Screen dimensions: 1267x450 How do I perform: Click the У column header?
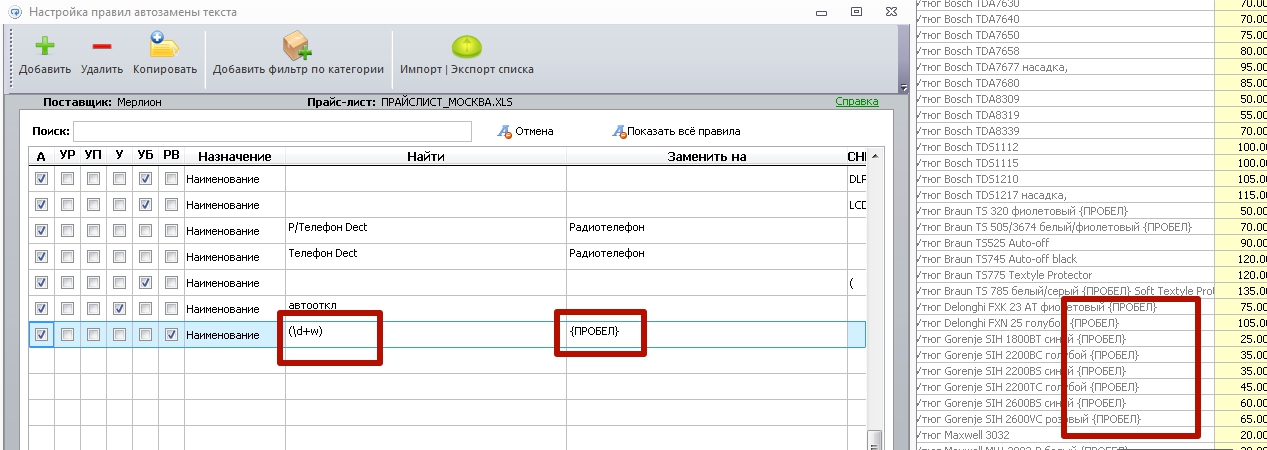119,157
